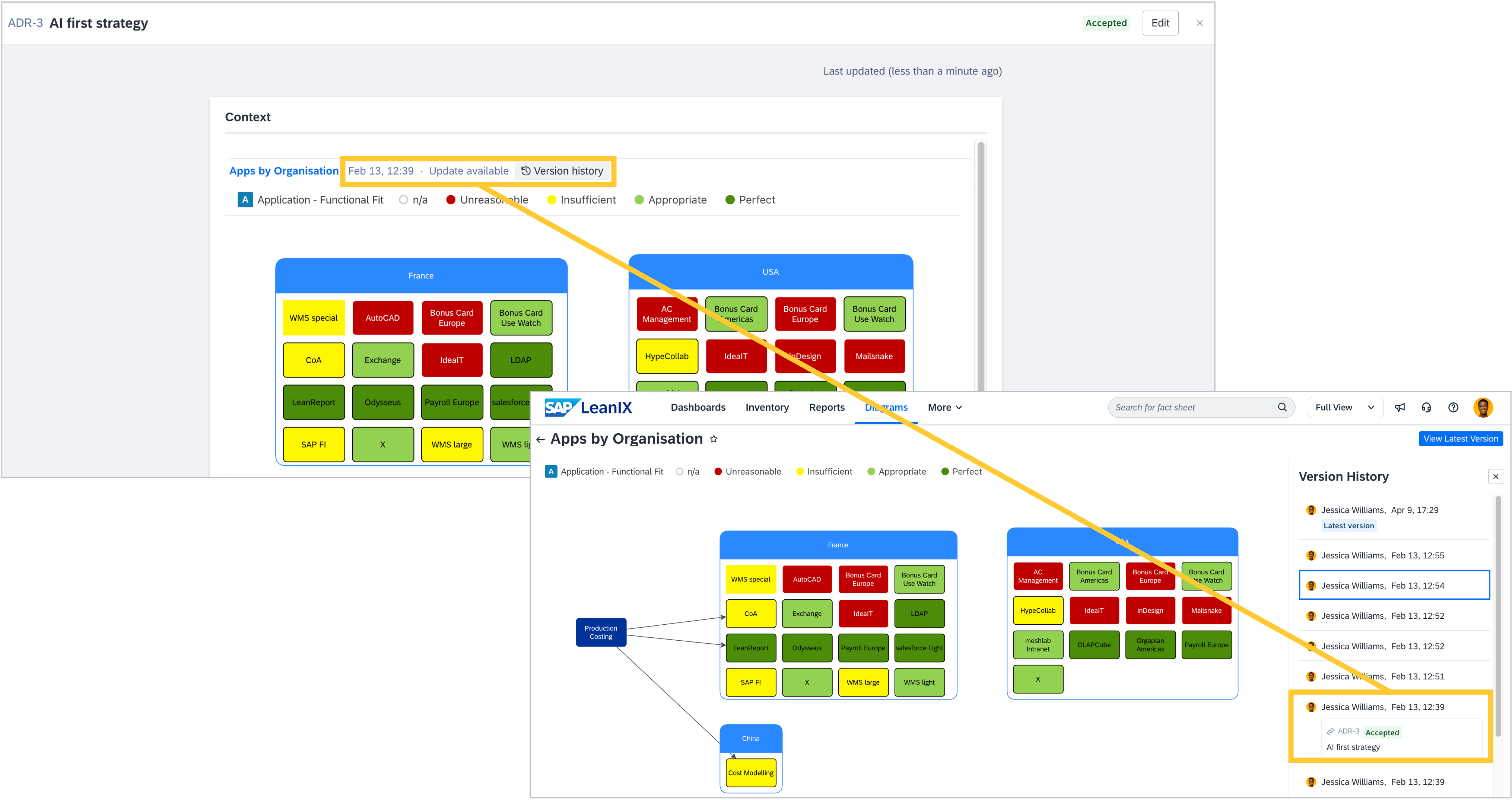The width and height of the screenshot is (1512, 800).
Task: Select the n/a legend radio in ADR context
Action: [x=403, y=200]
